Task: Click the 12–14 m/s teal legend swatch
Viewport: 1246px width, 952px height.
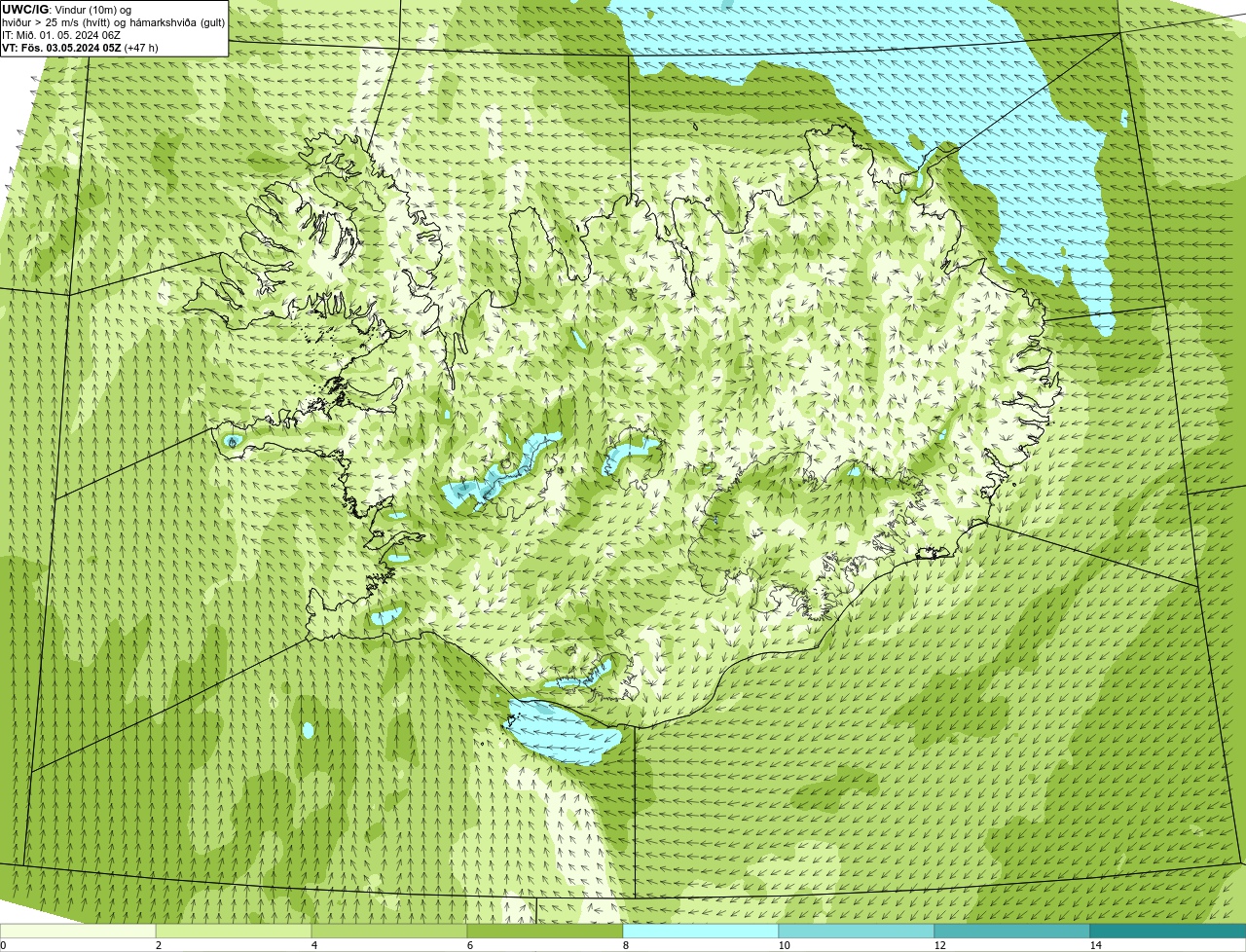Action: (1012, 931)
